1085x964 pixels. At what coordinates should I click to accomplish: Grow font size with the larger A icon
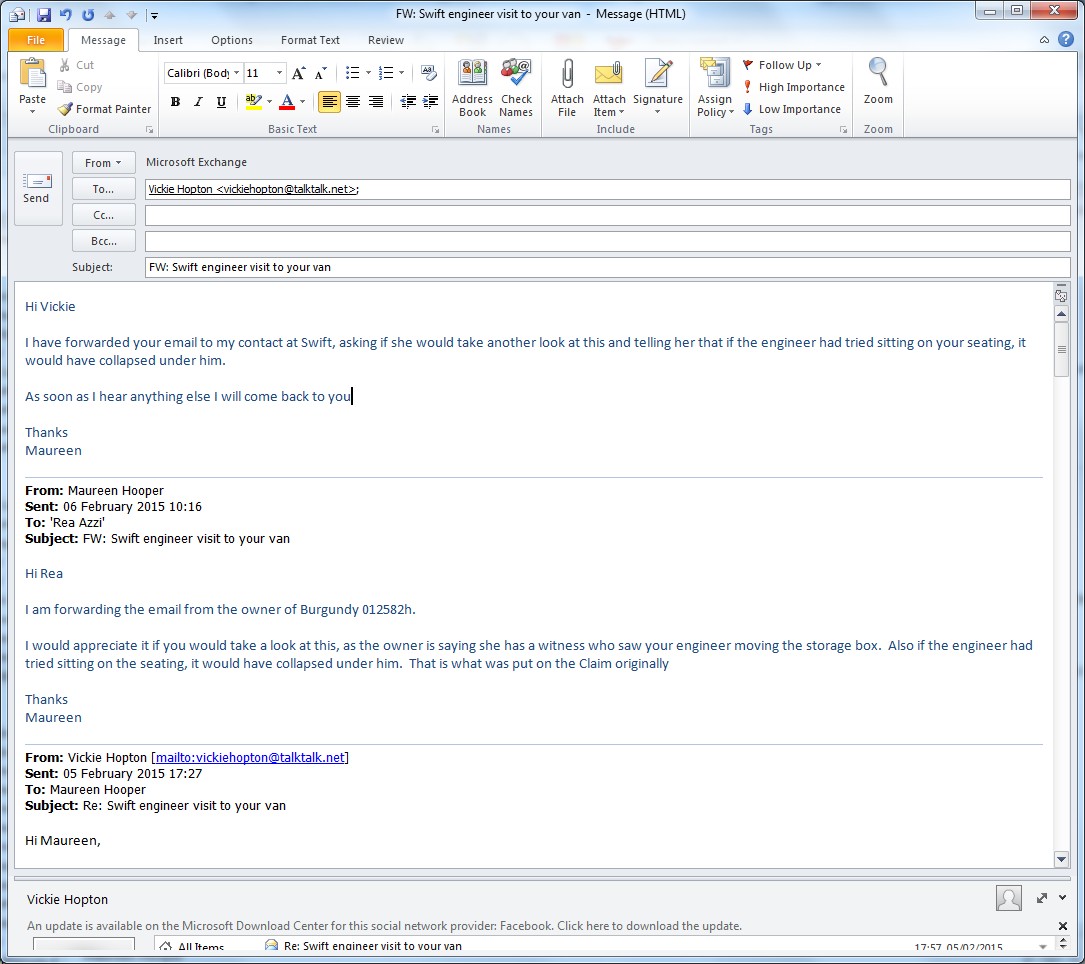298,73
